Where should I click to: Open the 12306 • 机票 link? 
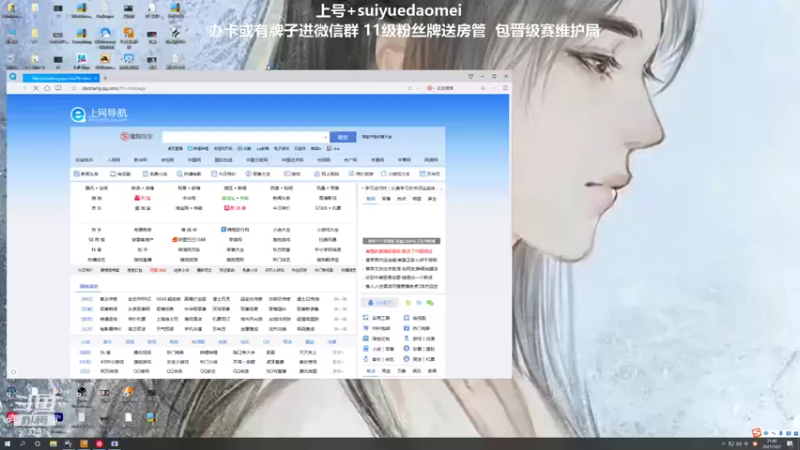(x=328, y=208)
